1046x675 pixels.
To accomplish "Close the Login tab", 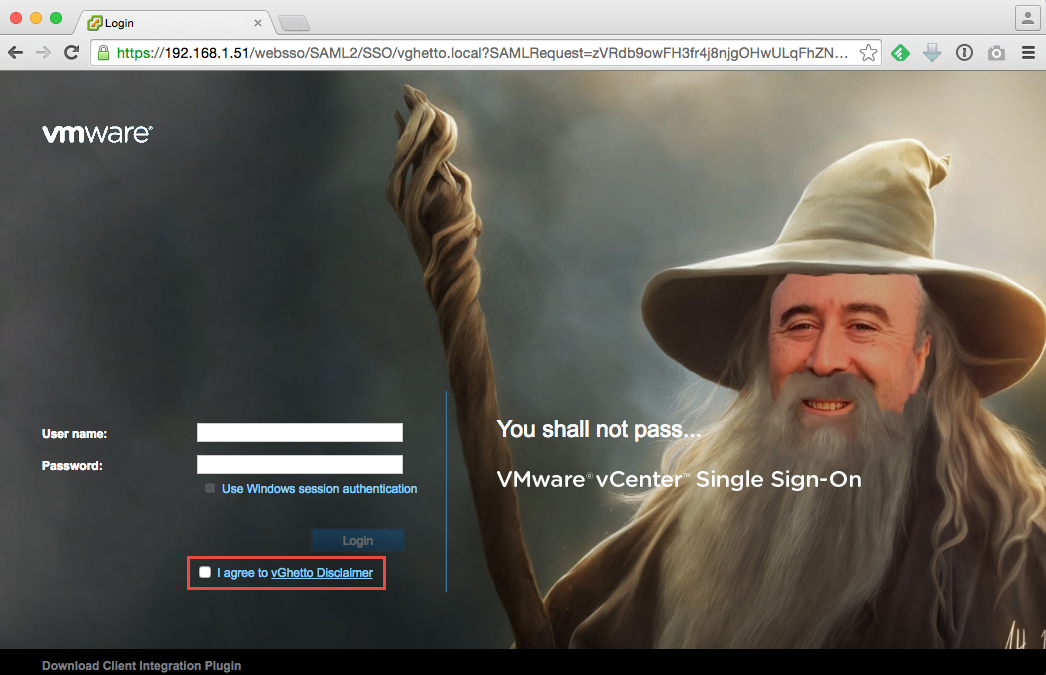I will (257, 23).
